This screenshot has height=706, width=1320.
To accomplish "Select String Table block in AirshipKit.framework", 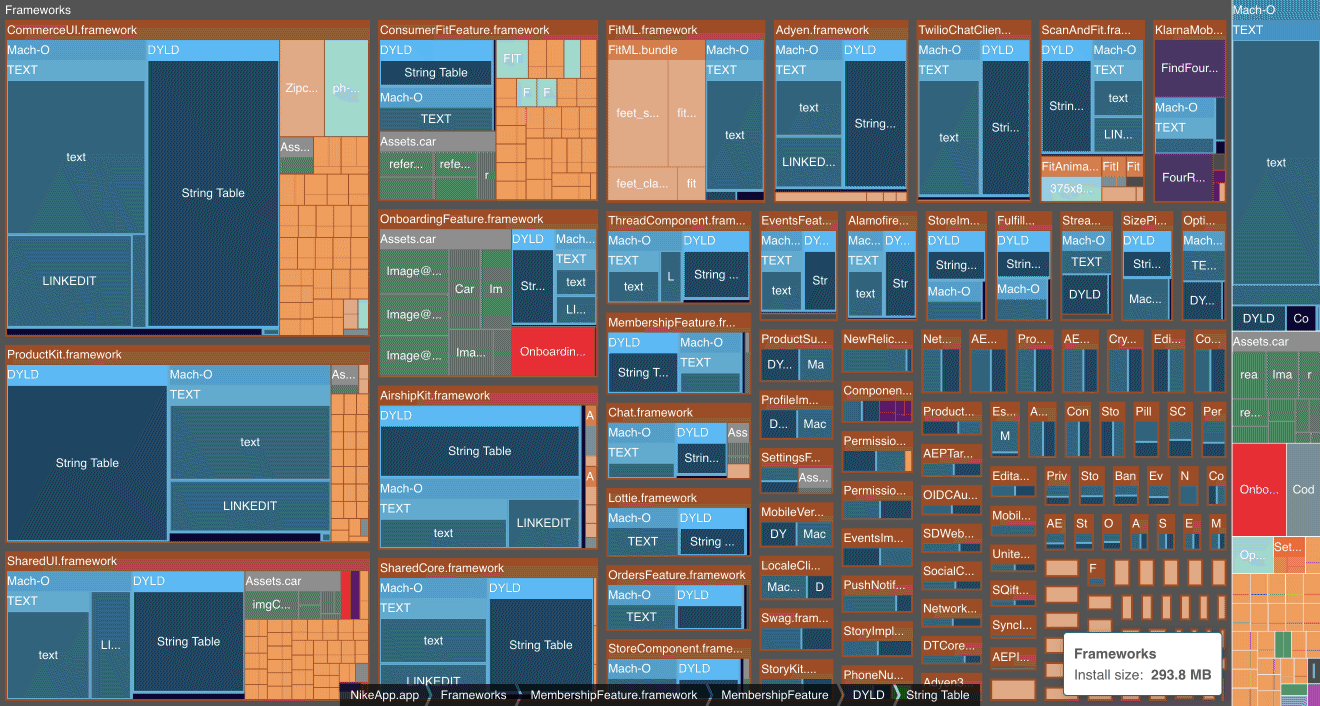I will click(479, 451).
